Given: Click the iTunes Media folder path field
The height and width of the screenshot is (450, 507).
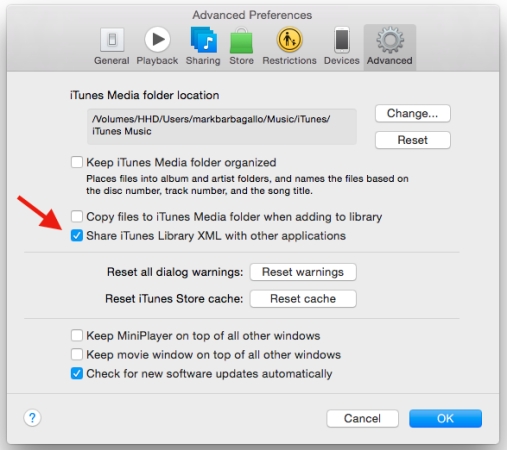Looking at the screenshot, I should click(222, 126).
